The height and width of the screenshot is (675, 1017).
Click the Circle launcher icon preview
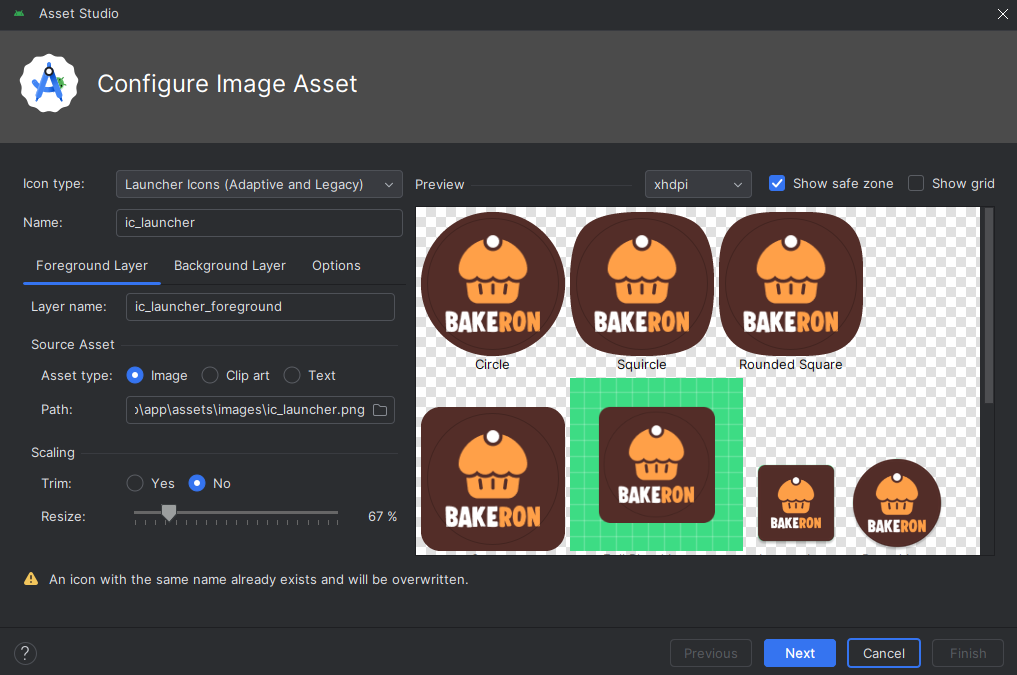click(x=492, y=284)
